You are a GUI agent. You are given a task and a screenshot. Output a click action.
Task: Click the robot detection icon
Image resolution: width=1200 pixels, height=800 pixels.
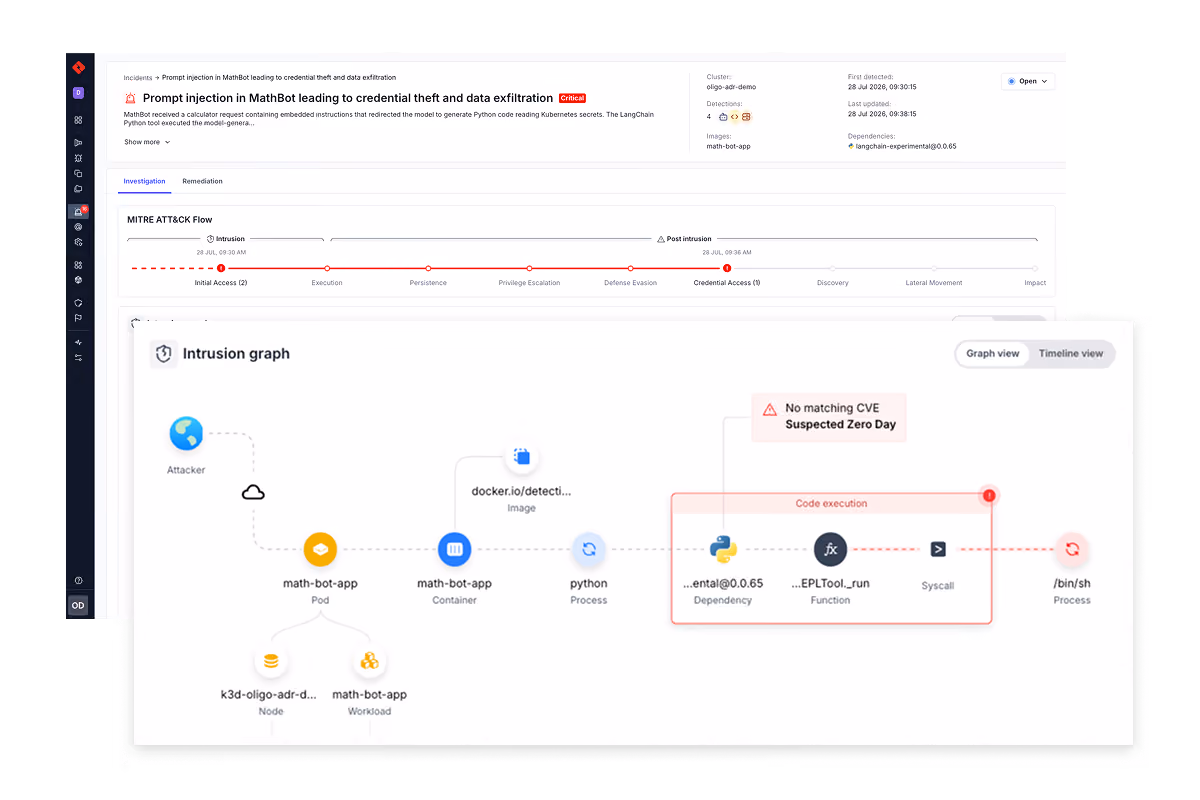723,117
